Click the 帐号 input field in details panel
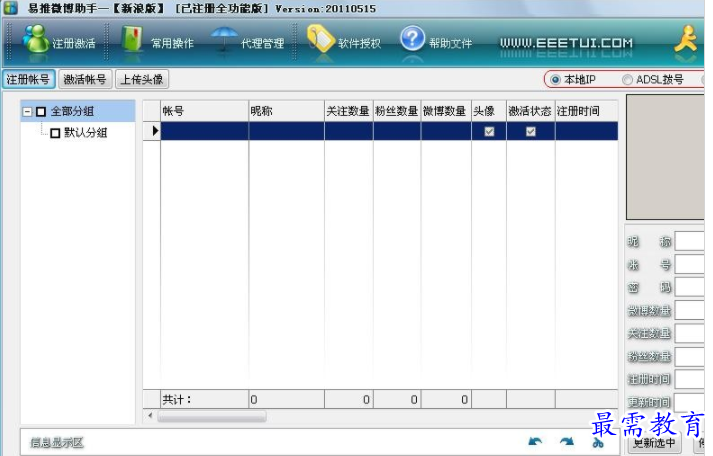This screenshot has height=456, width=713. (x=690, y=264)
